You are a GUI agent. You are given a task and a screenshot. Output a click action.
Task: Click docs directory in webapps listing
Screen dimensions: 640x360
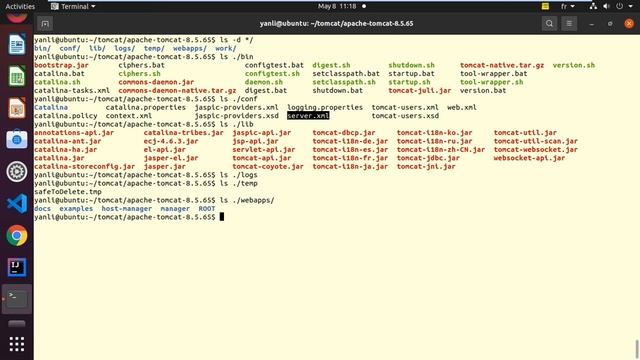(42, 209)
